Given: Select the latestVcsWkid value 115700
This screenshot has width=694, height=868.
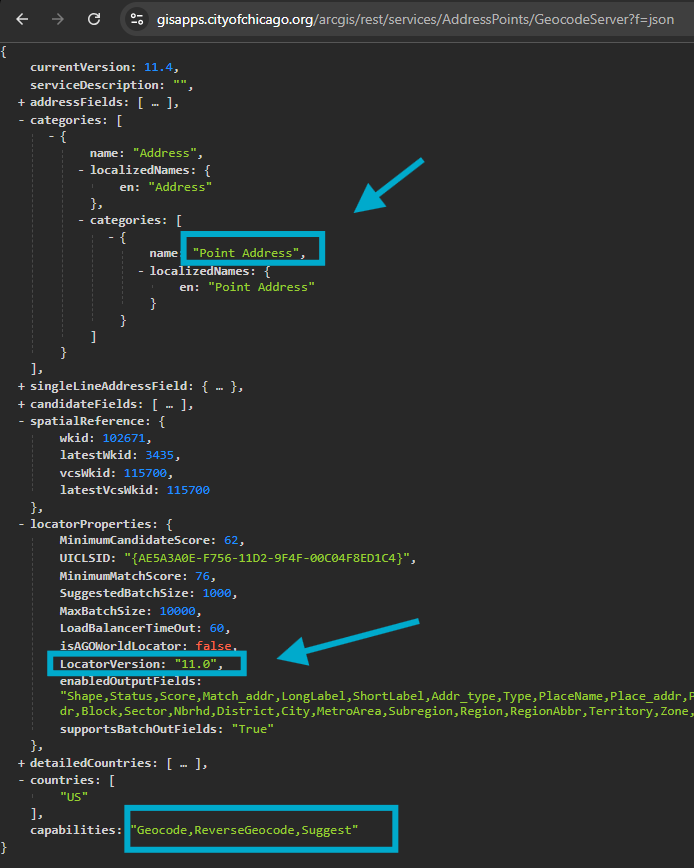Looking at the screenshot, I should (188, 490).
